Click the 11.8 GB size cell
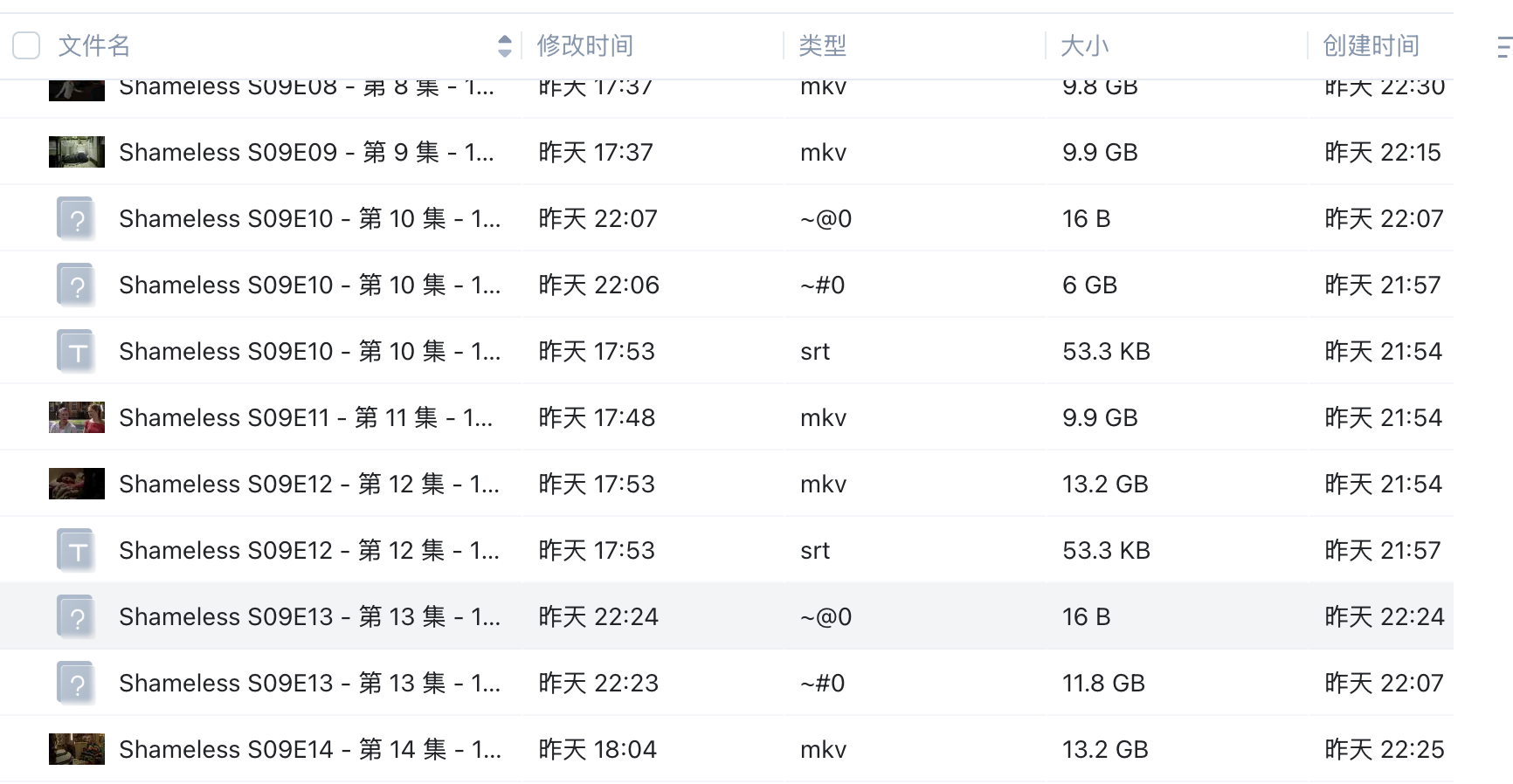 point(1103,683)
